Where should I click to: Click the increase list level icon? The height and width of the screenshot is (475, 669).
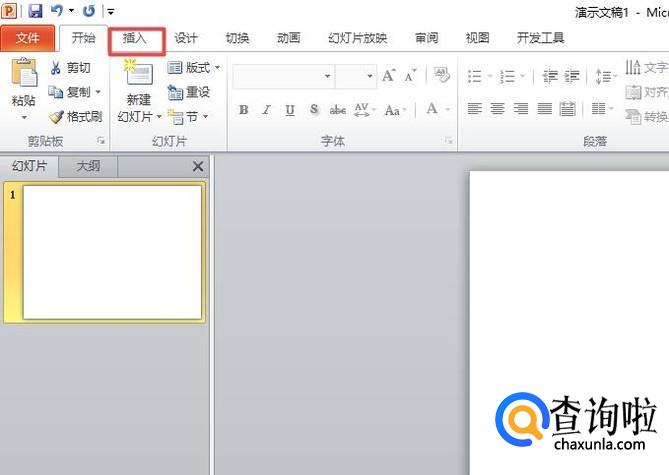coord(572,76)
